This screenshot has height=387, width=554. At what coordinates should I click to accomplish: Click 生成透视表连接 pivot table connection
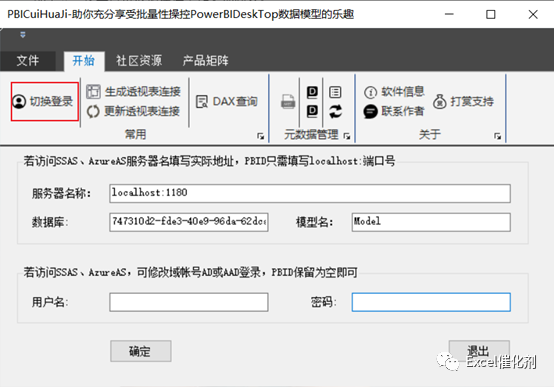[x=134, y=92]
